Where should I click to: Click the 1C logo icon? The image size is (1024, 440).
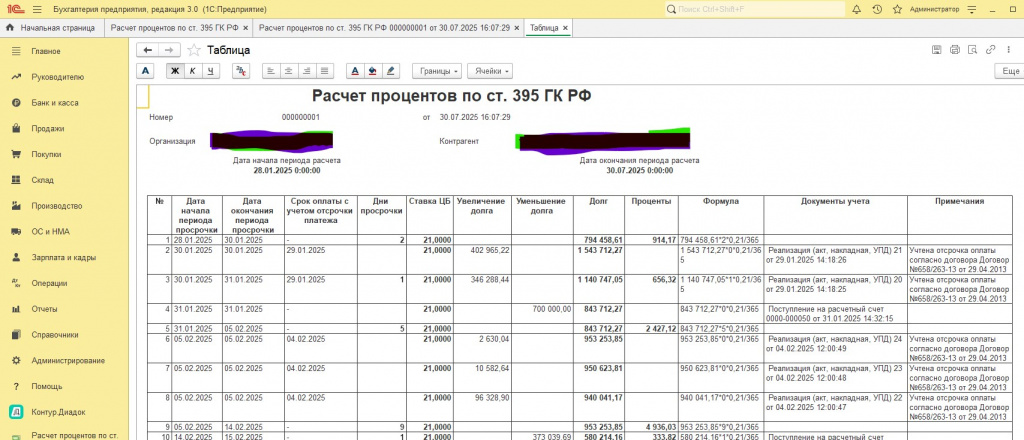[14, 10]
